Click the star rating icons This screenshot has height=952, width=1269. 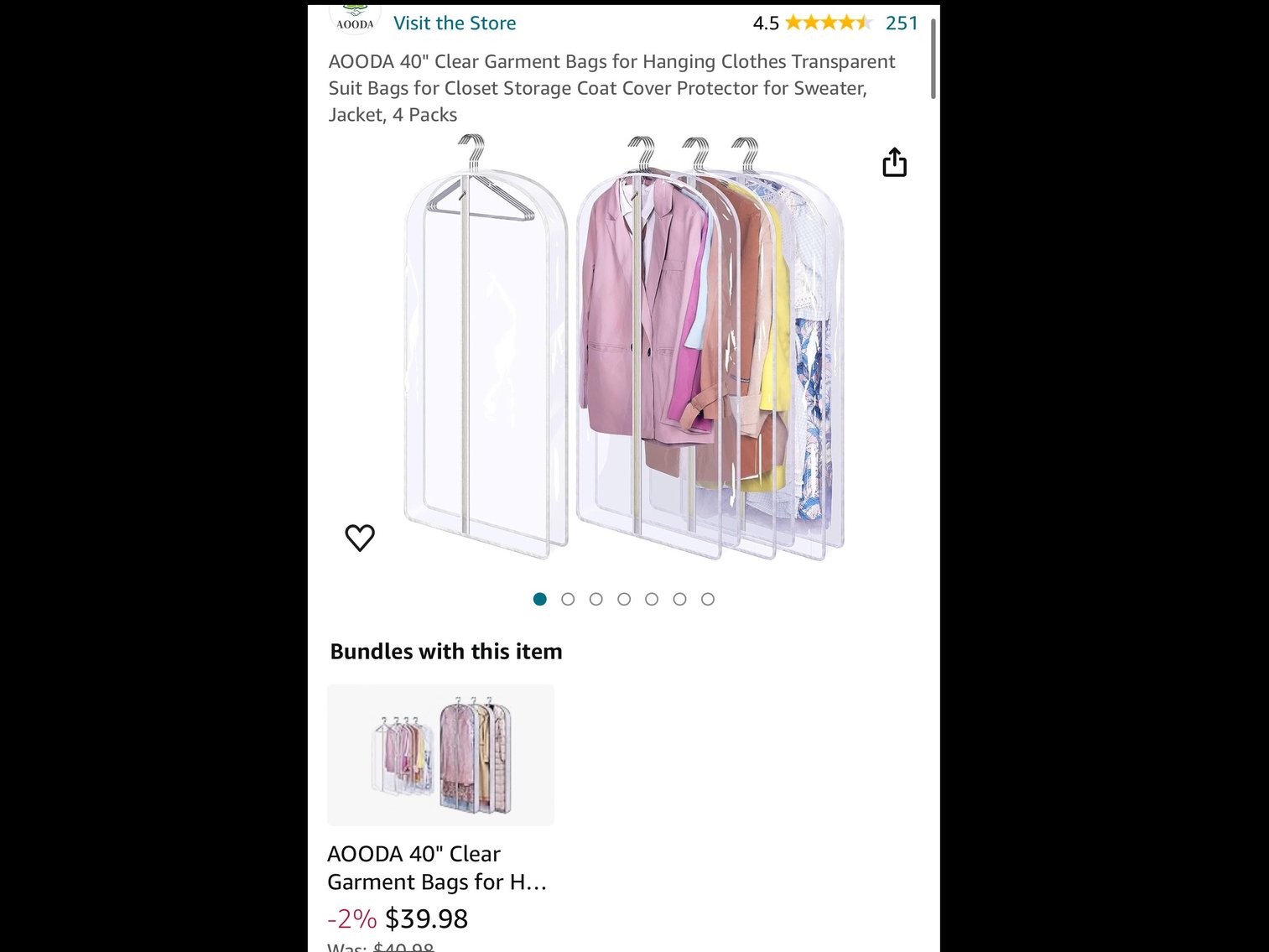tap(829, 23)
